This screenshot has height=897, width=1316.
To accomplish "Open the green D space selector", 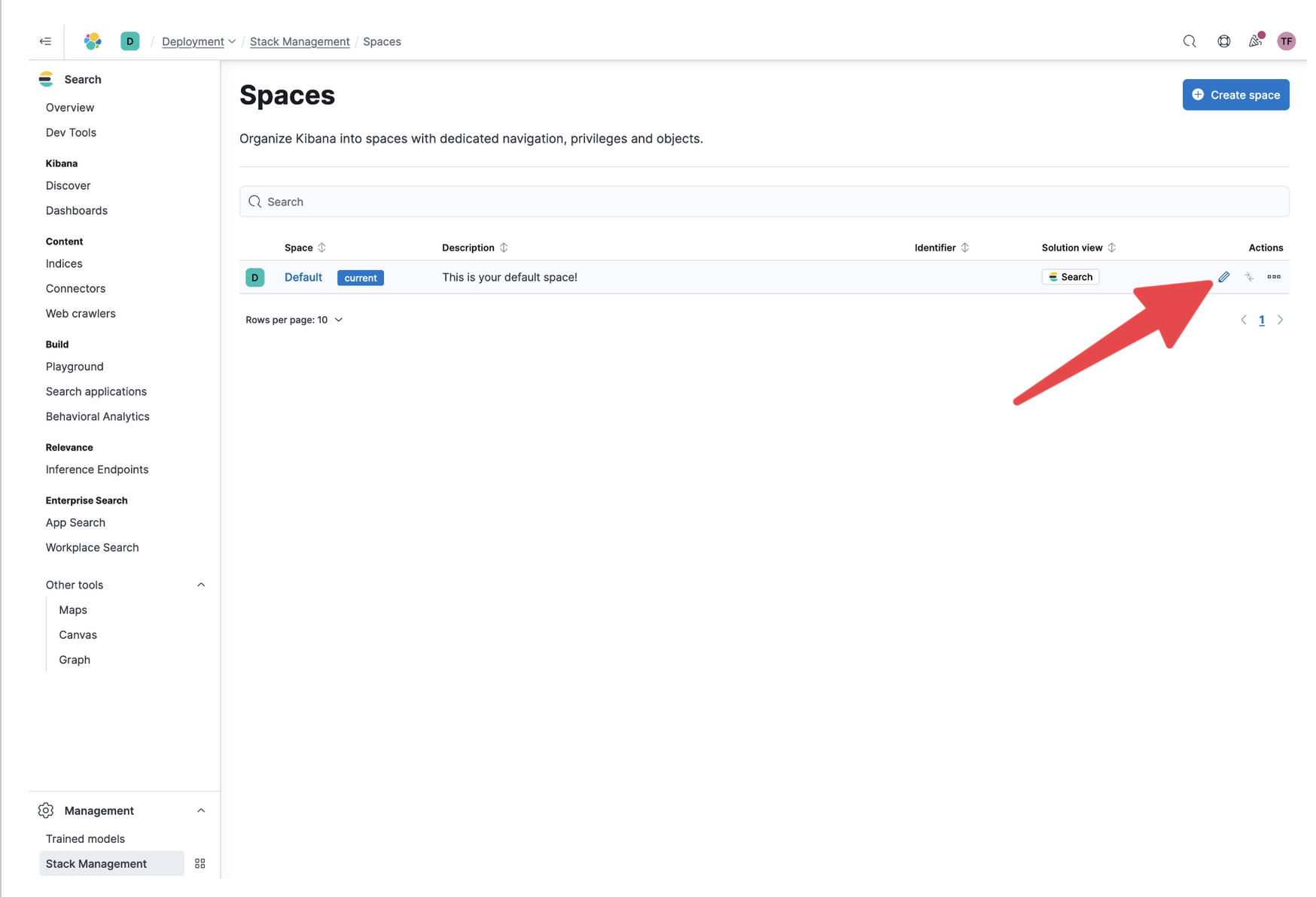I will (130, 41).
